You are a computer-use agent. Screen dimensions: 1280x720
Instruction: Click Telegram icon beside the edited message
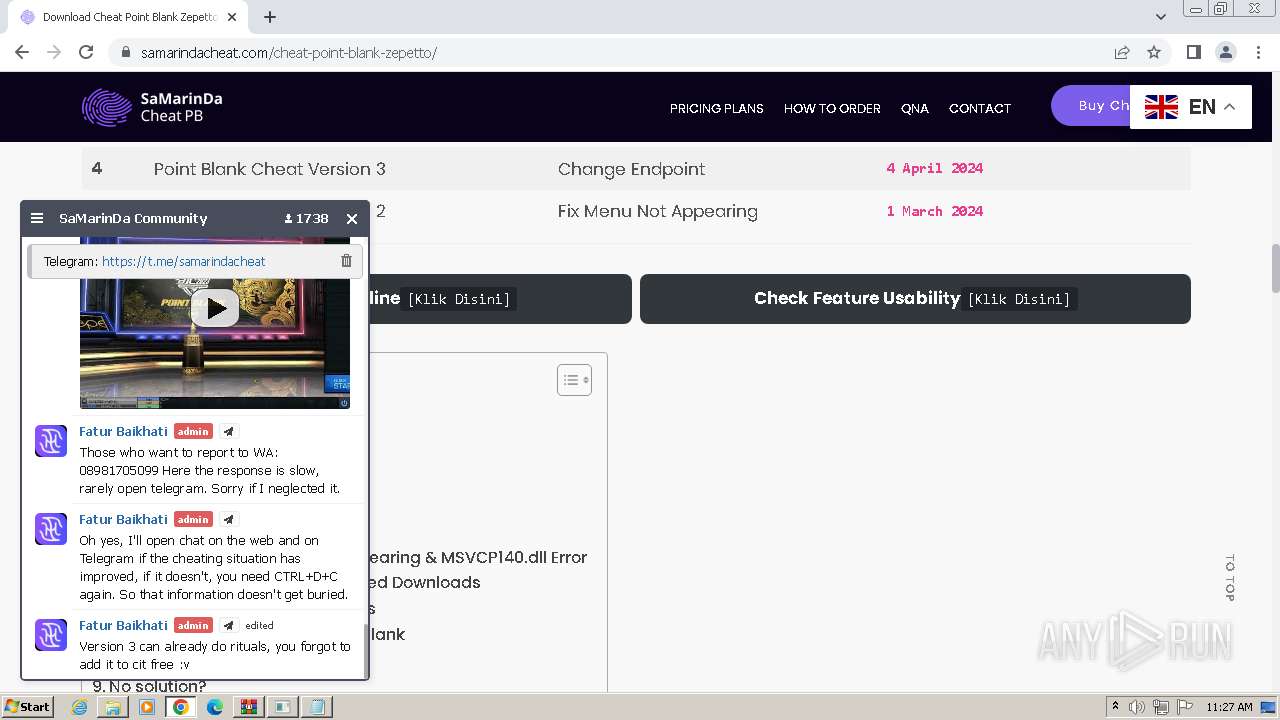tap(228, 626)
